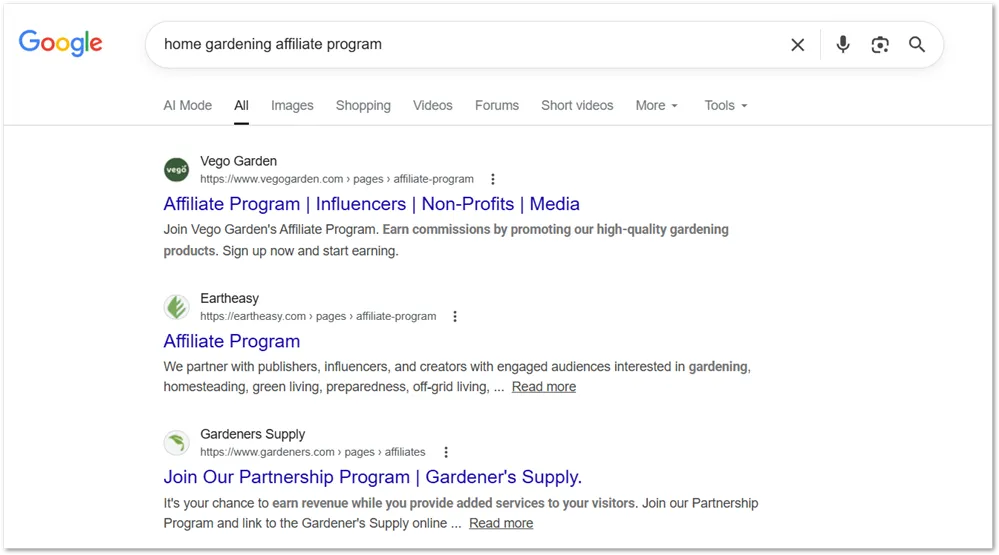
Task: Open Eartheasy leaf favicon icon
Action: [176, 307]
